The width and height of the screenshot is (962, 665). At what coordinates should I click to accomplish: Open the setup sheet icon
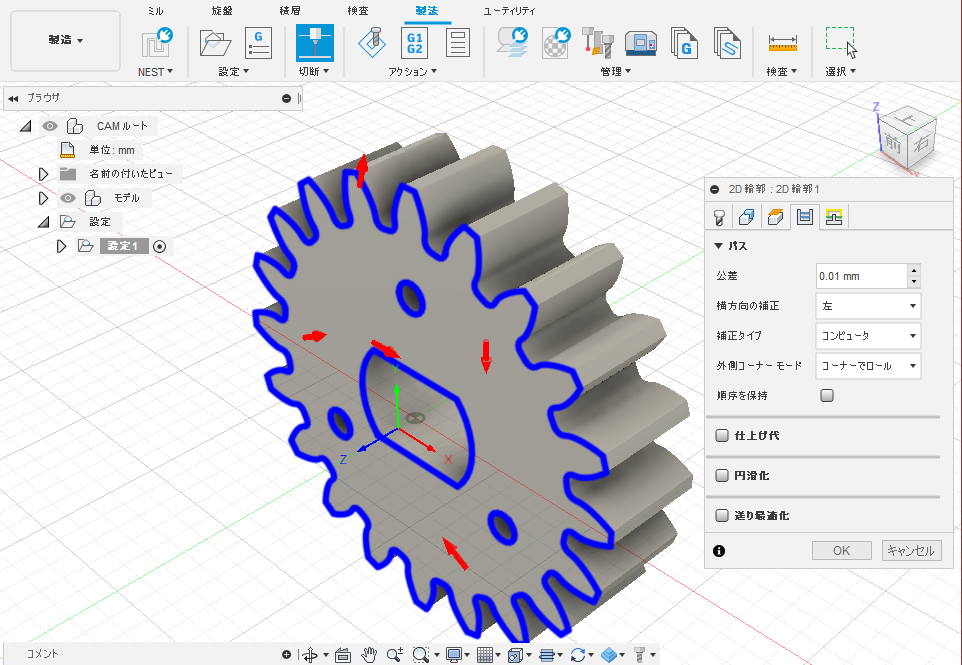458,43
